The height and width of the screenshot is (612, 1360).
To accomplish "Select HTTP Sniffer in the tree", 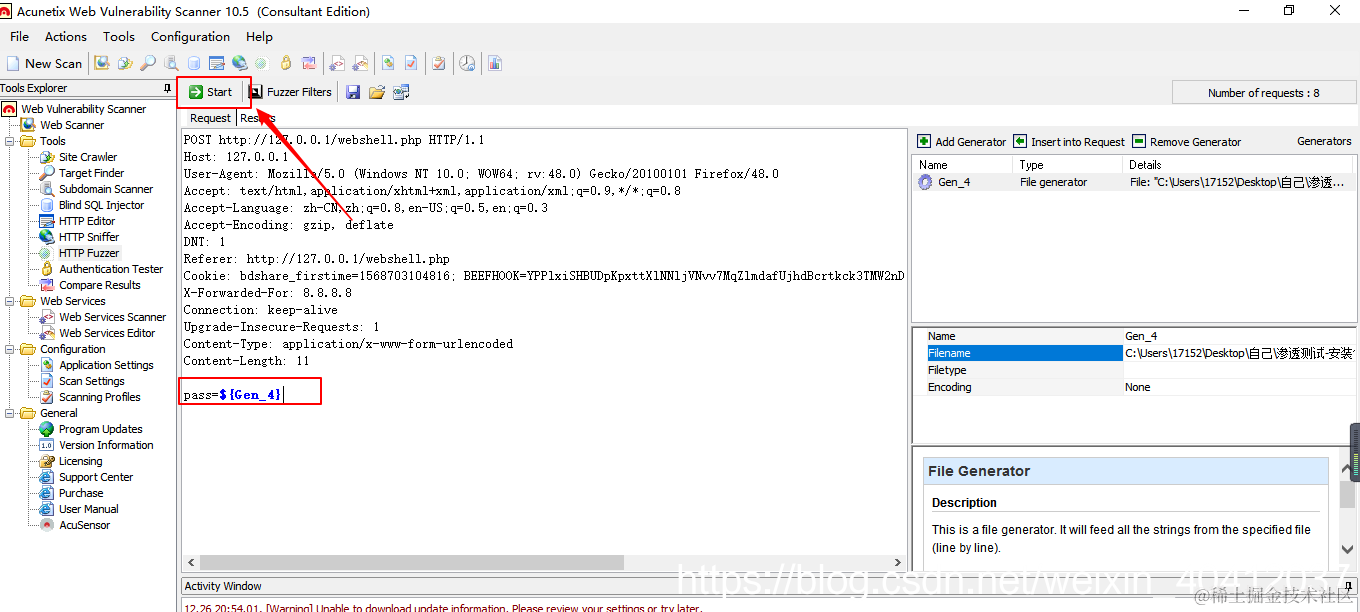I will [89, 237].
